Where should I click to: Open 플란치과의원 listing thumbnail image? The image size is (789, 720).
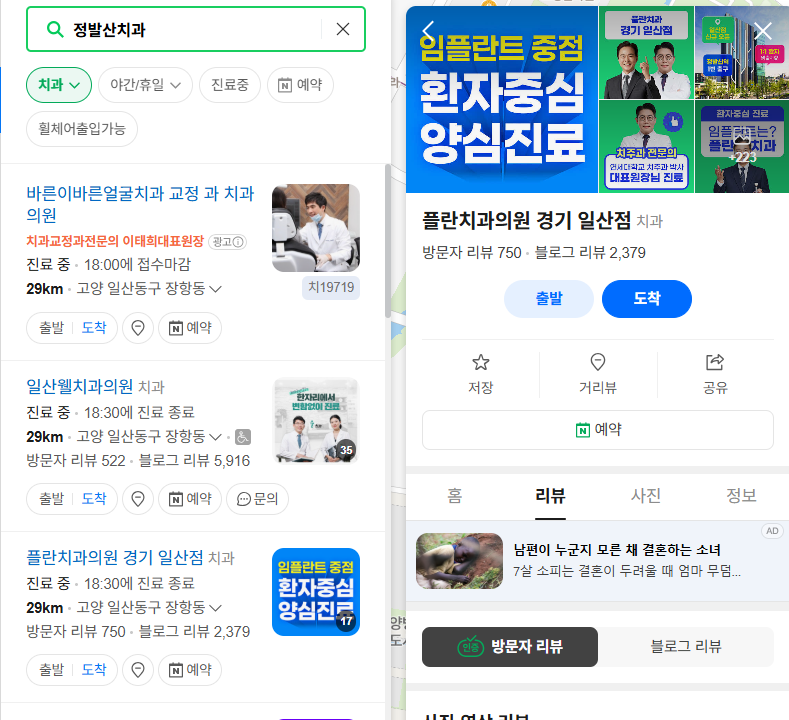316,592
